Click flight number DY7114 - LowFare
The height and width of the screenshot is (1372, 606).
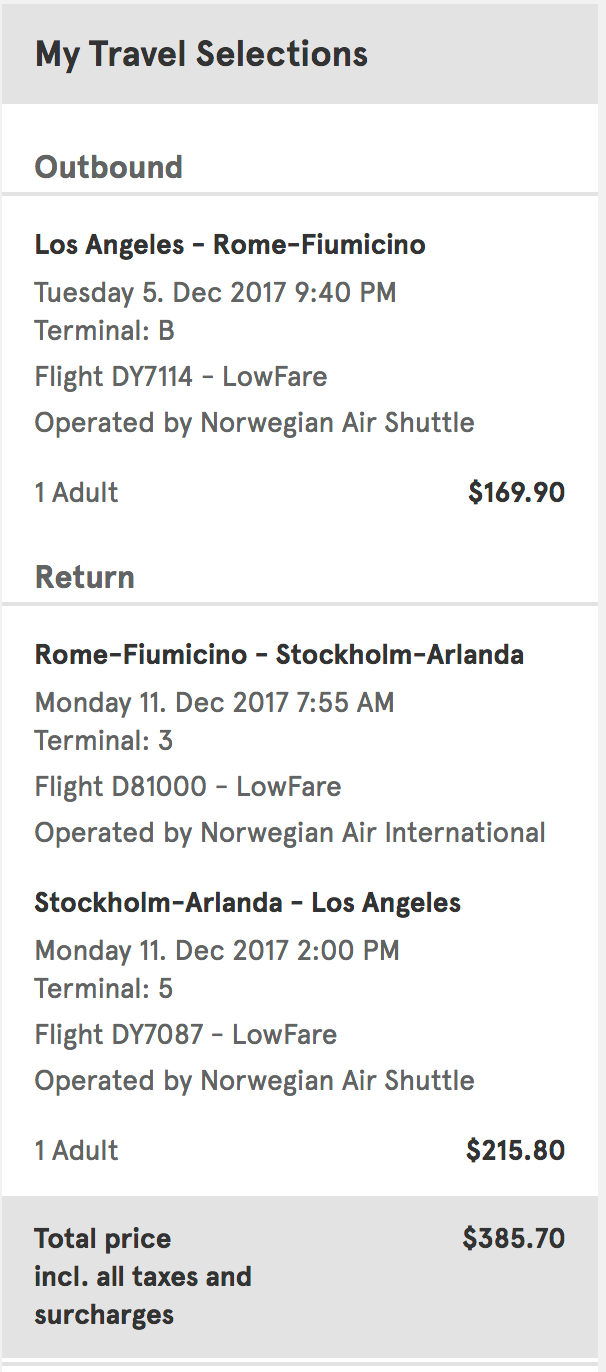click(181, 377)
